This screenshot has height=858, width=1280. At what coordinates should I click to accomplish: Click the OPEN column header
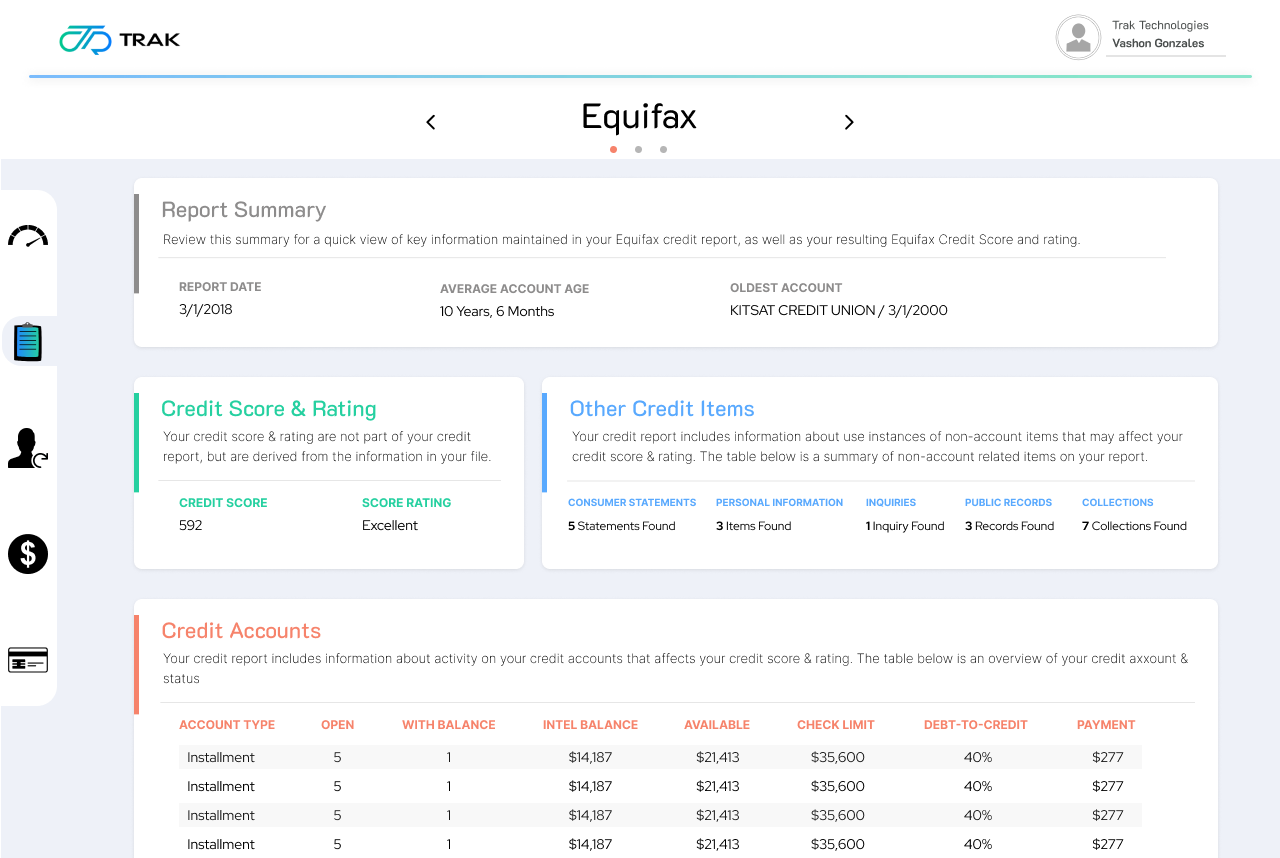click(x=337, y=725)
